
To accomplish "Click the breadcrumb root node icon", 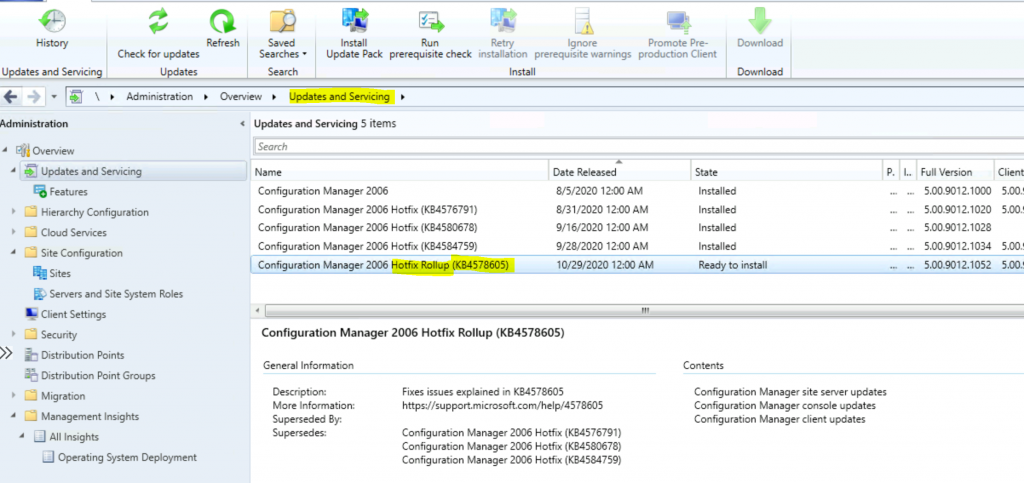I will 76,97.
